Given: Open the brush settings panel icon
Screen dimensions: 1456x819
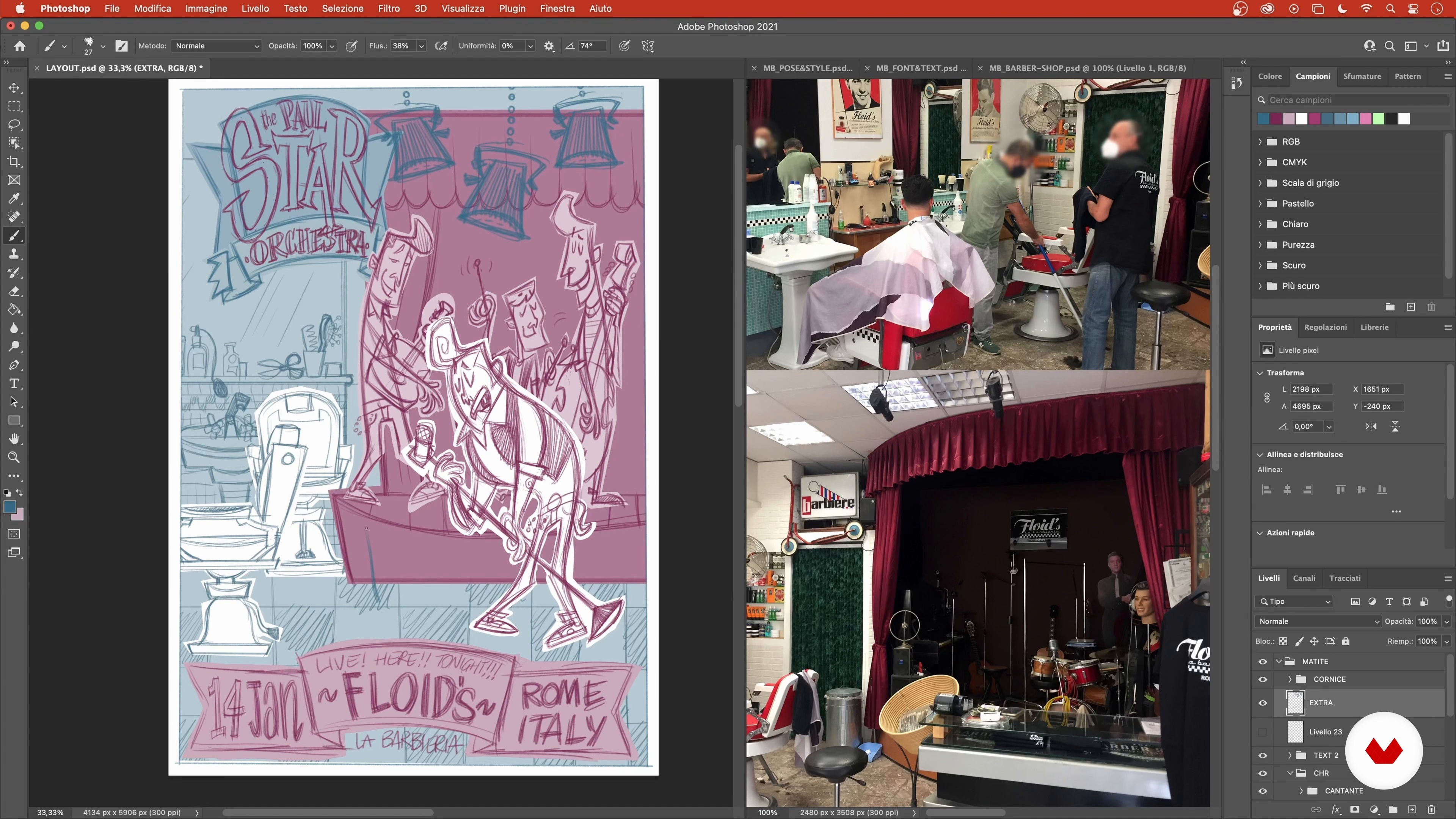Looking at the screenshot, I should pos(121,46).
